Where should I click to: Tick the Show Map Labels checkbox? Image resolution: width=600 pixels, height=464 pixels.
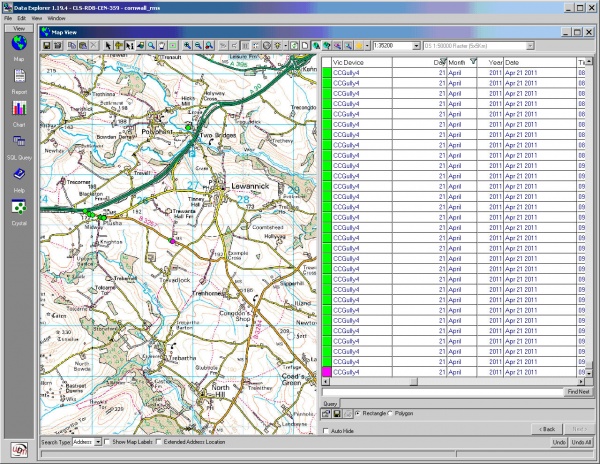click(x=108, y=442)
